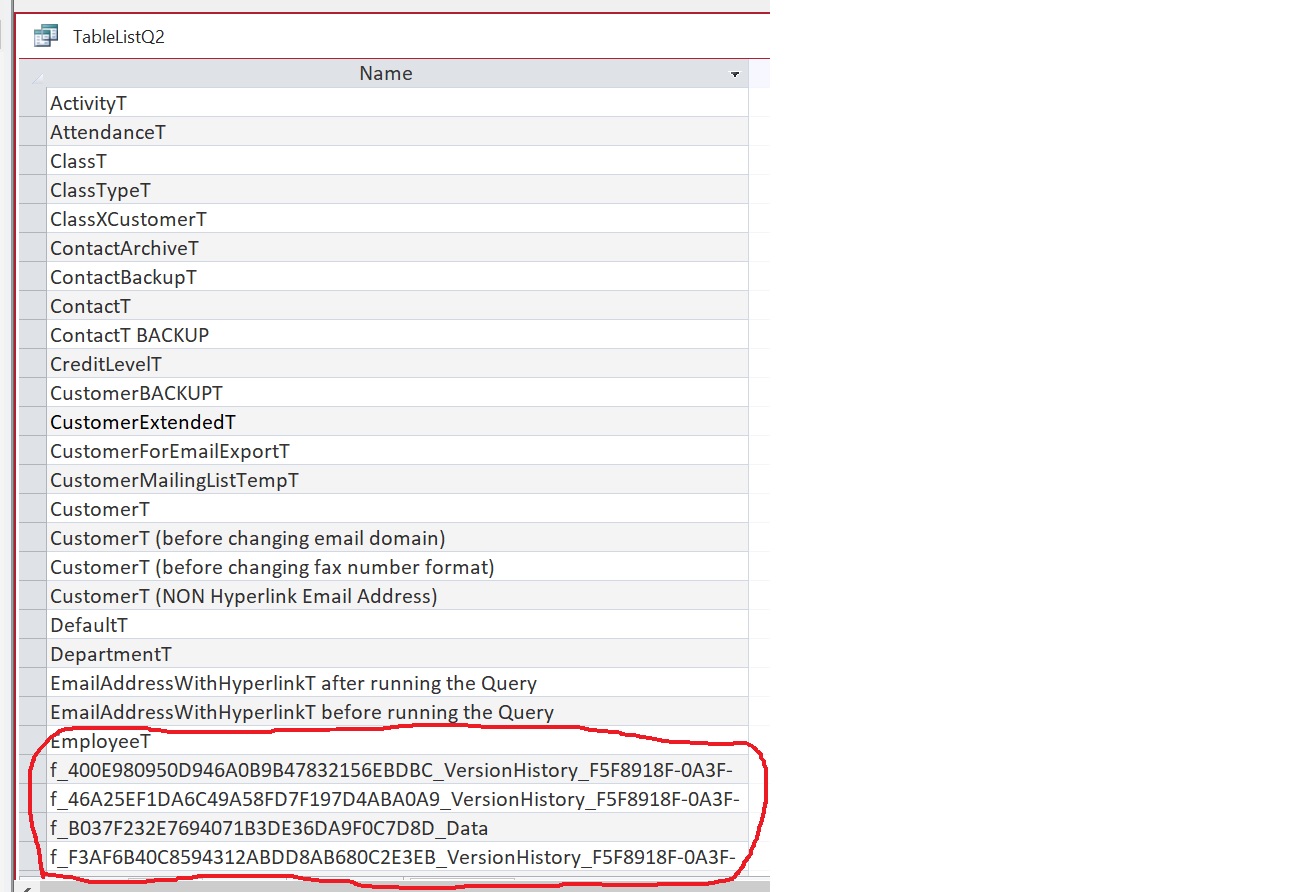Select the CreditLevelT entry
Screen dimensions: 1296x892
click(x=106, y=364)
